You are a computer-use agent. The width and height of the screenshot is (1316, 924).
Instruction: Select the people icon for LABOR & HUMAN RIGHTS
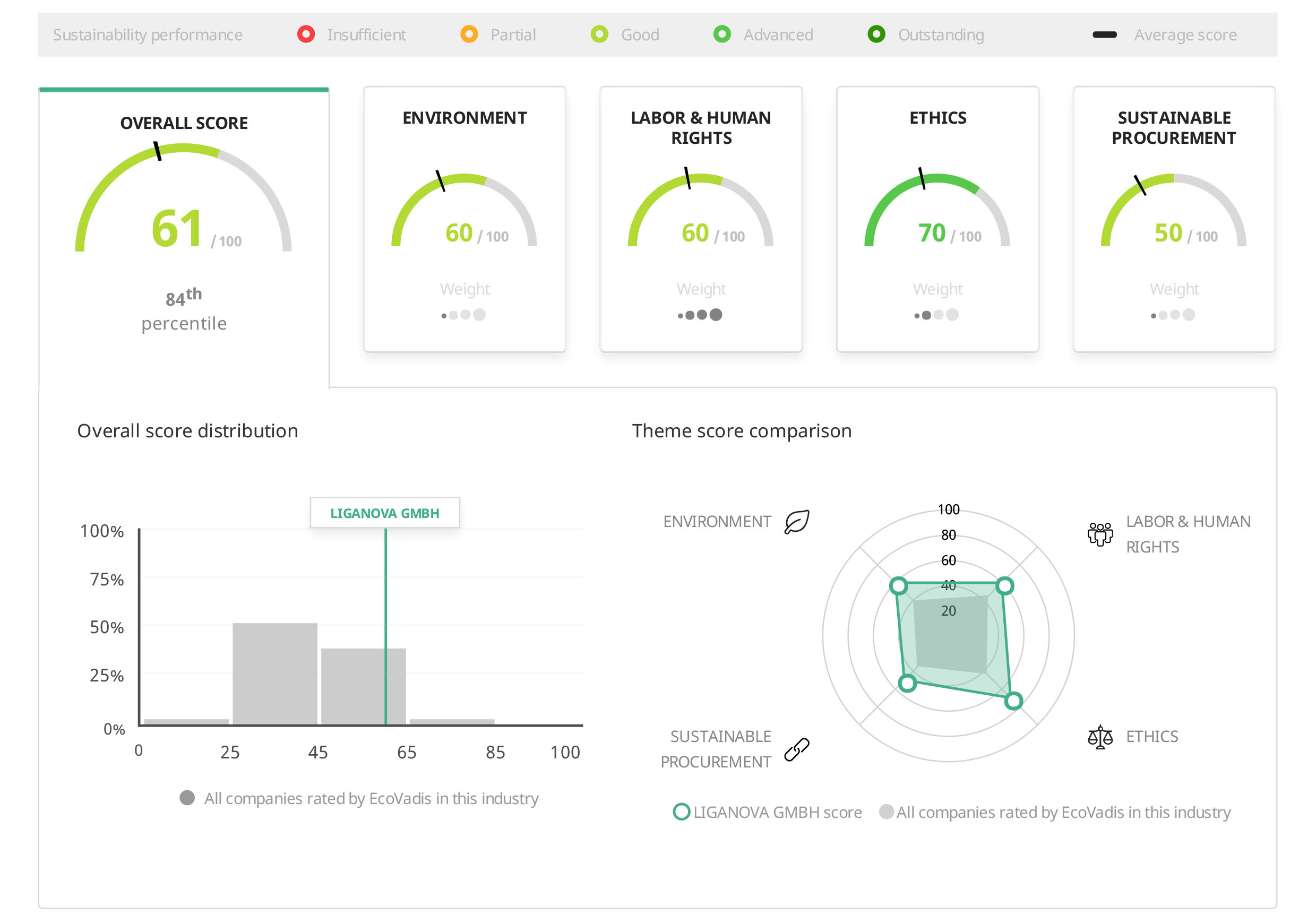pyautogui.click(x=1101, y=534)
